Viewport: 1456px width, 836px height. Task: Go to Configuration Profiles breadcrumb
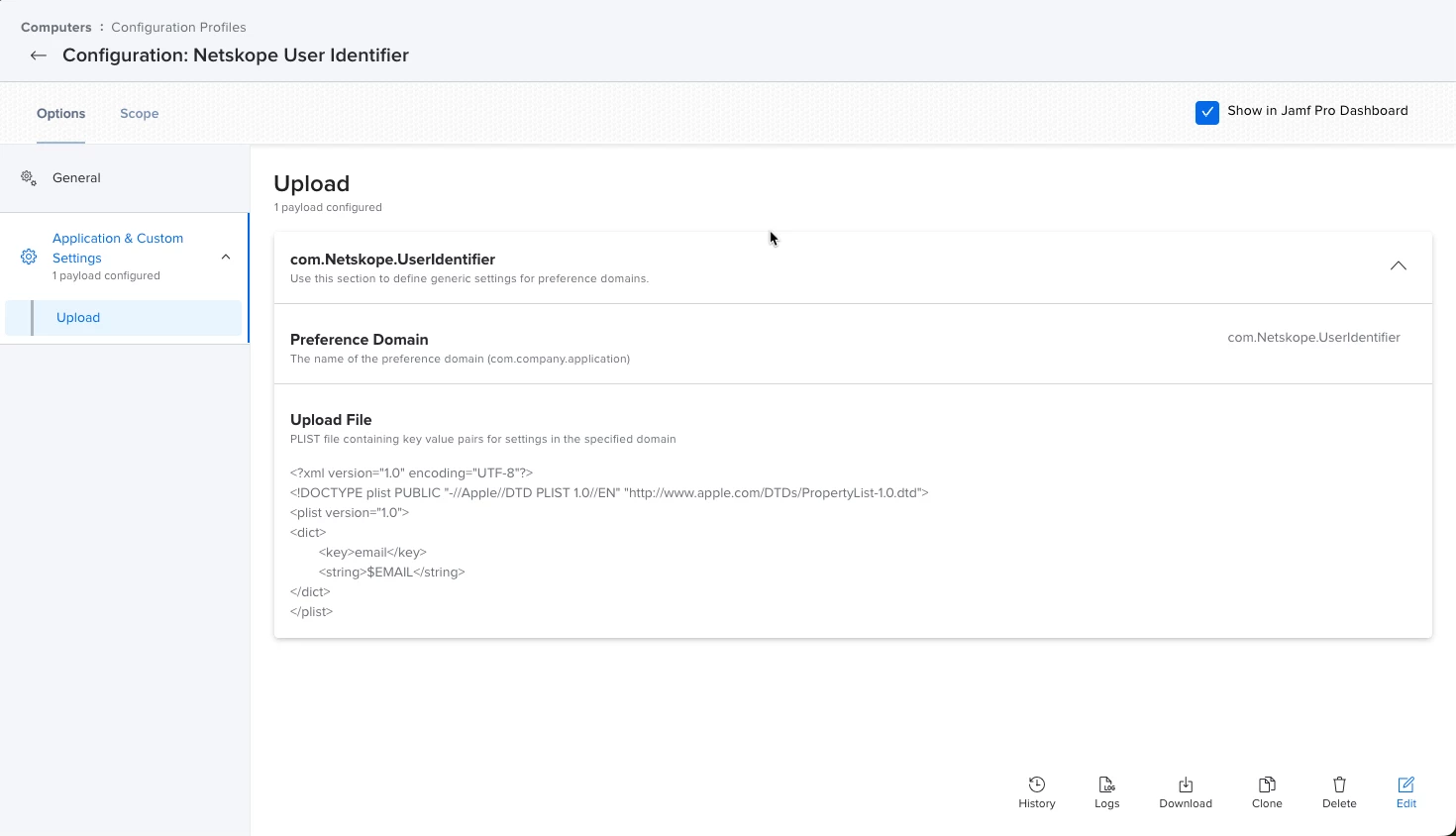[178, 28]
